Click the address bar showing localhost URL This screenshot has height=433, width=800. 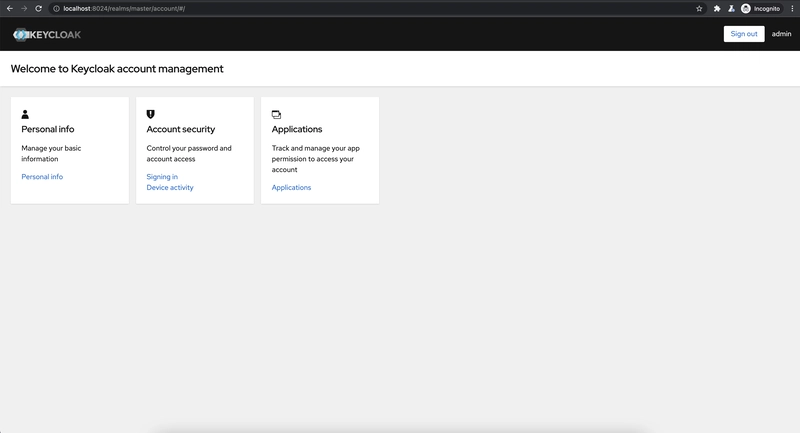point(300,8)
